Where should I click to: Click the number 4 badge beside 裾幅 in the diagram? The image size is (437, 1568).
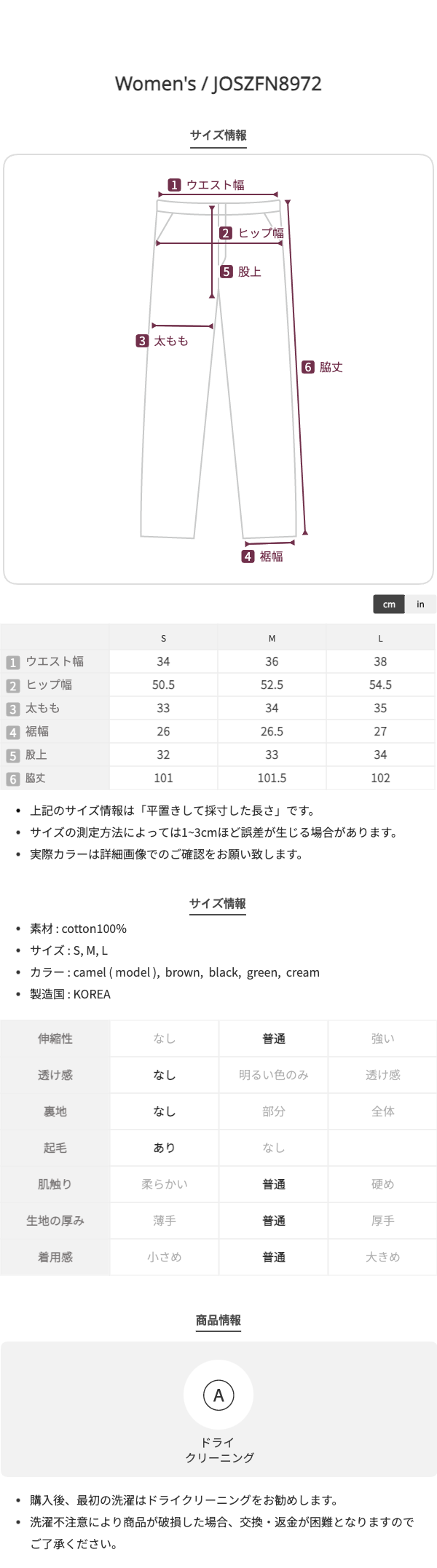point(248,556)
